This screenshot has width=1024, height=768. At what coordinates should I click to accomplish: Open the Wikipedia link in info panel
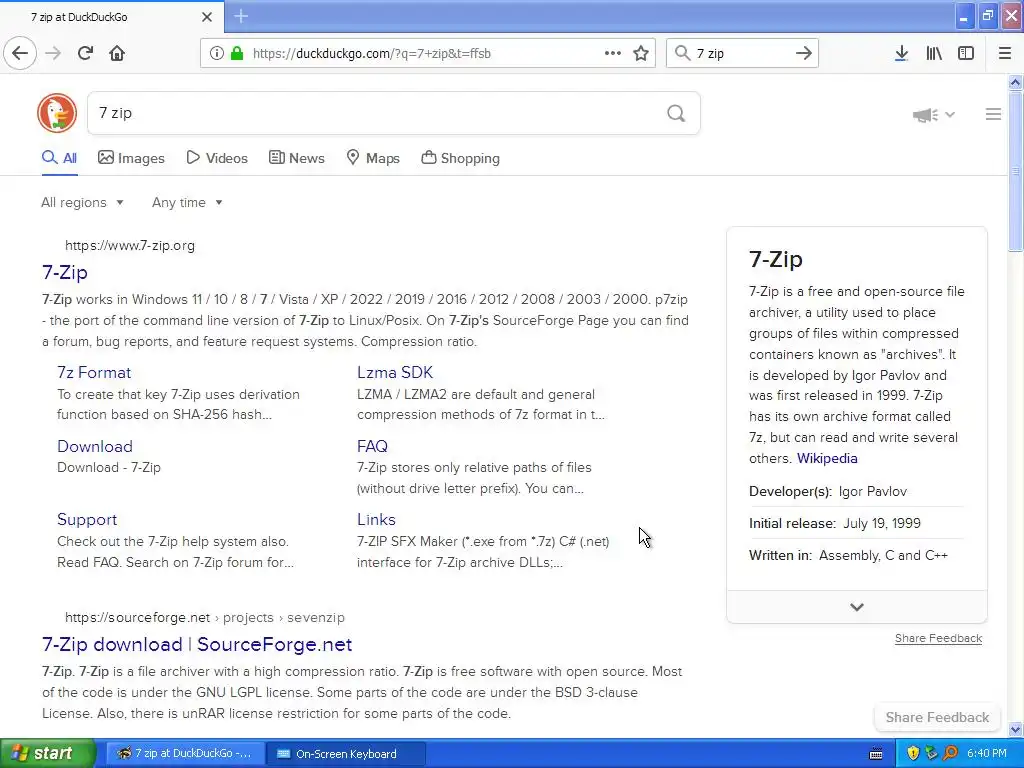click(827, 458)
